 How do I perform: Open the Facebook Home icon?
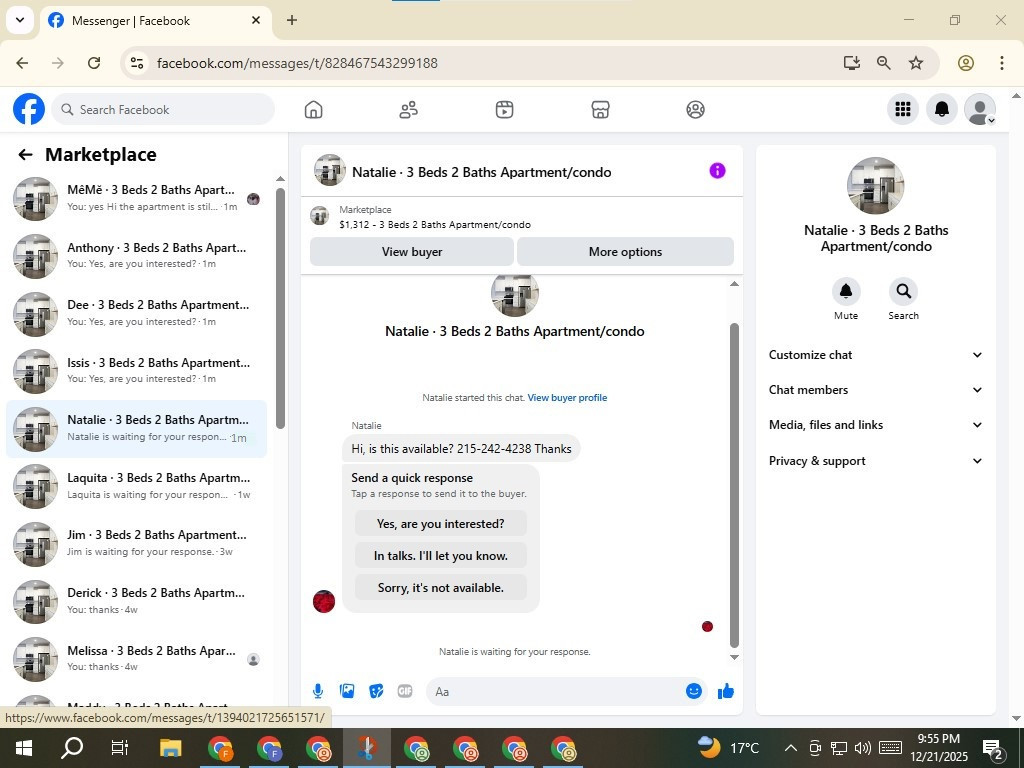tap(313, 110)
